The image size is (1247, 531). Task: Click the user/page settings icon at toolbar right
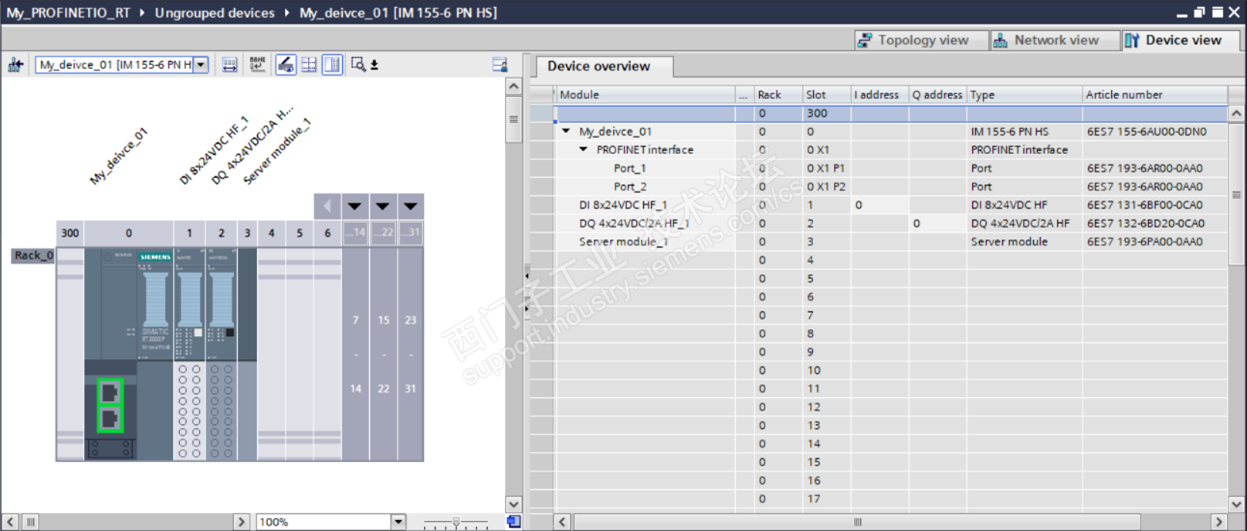pyautogui.click(x=500, y=65)
